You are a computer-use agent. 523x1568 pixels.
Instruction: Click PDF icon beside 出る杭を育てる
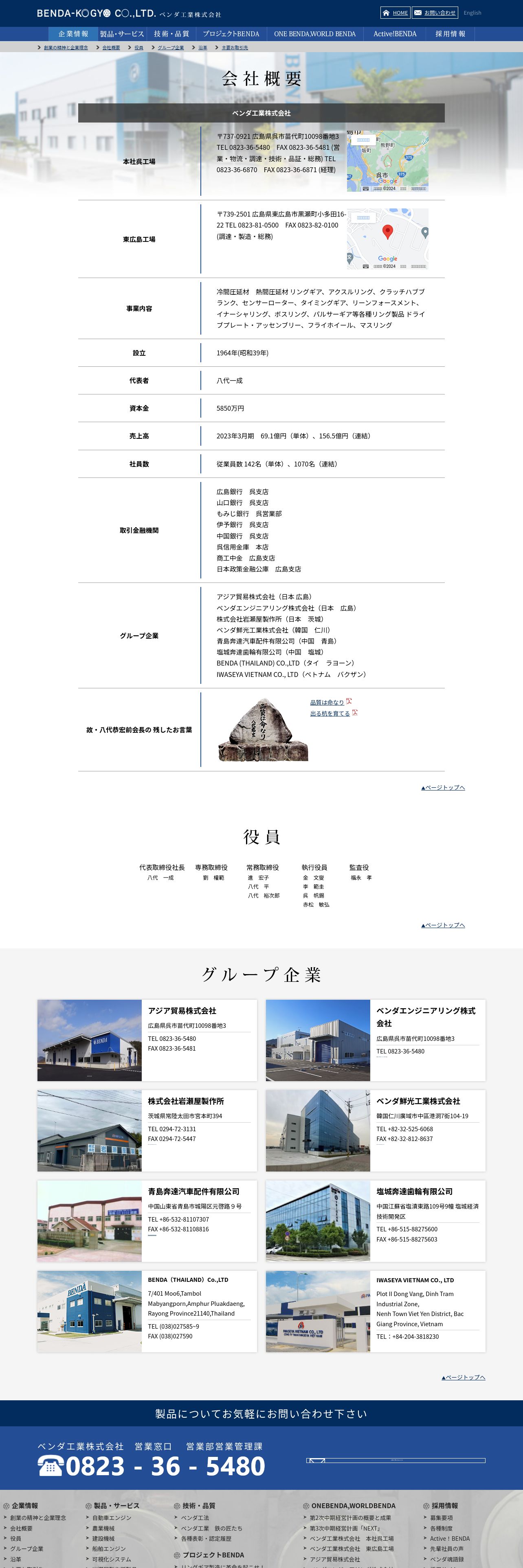click(355, 712)
